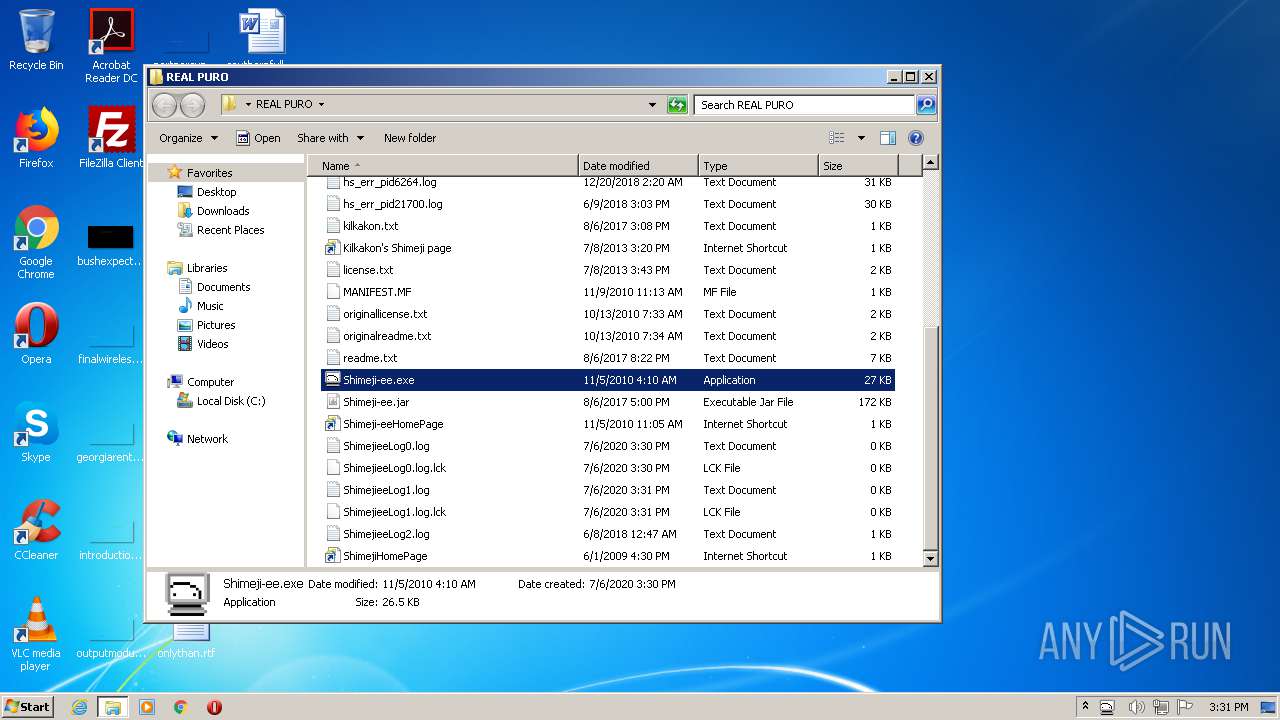
Task: Open FileZilla Client desktop shortcut
Action: [x=111, y=138]
